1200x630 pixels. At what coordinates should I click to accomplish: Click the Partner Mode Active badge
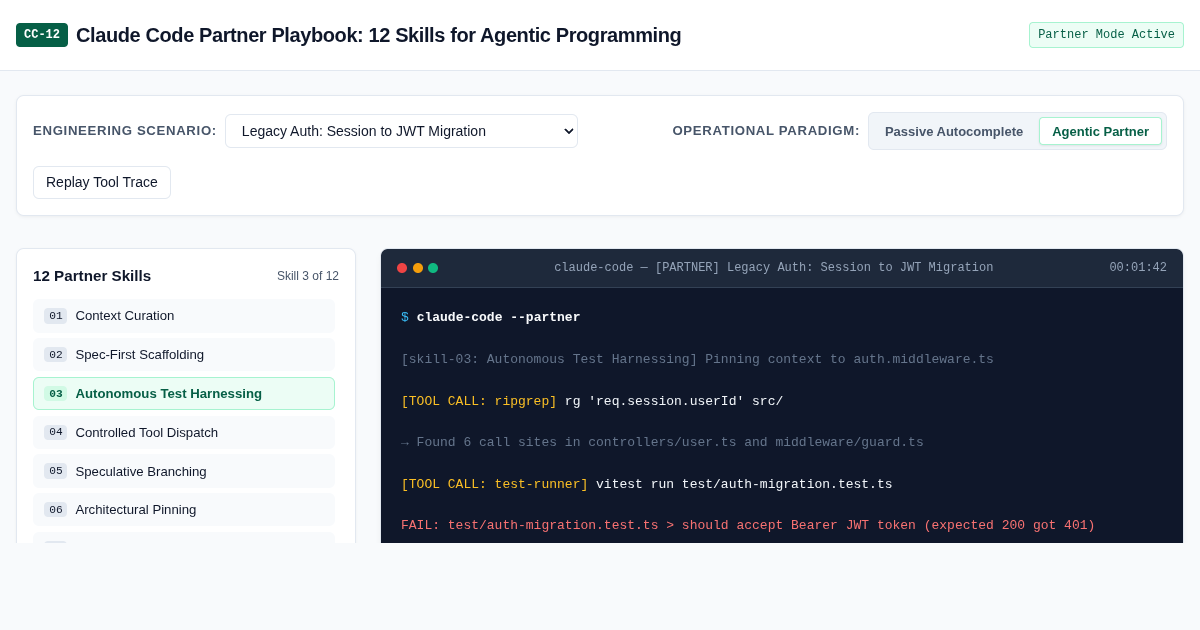(1106, 35)
